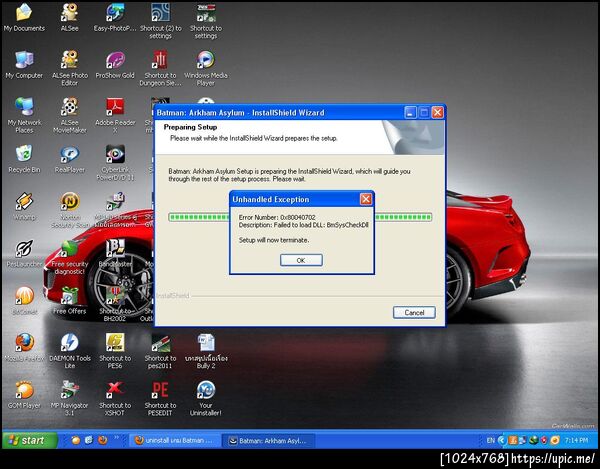Viewport: 600px width, 469px height.
Task: Select the RealPlayer desktop icon
Action: [70, 158]
